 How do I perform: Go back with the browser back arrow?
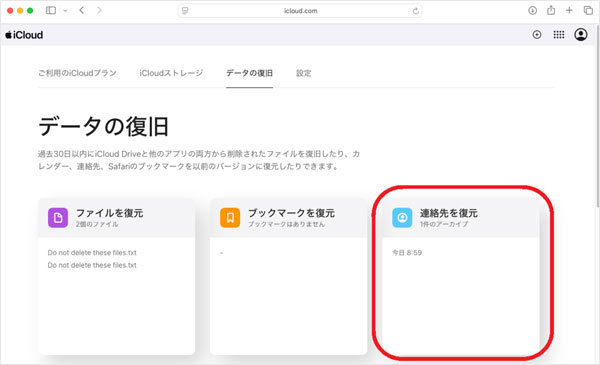click(82, 10)
